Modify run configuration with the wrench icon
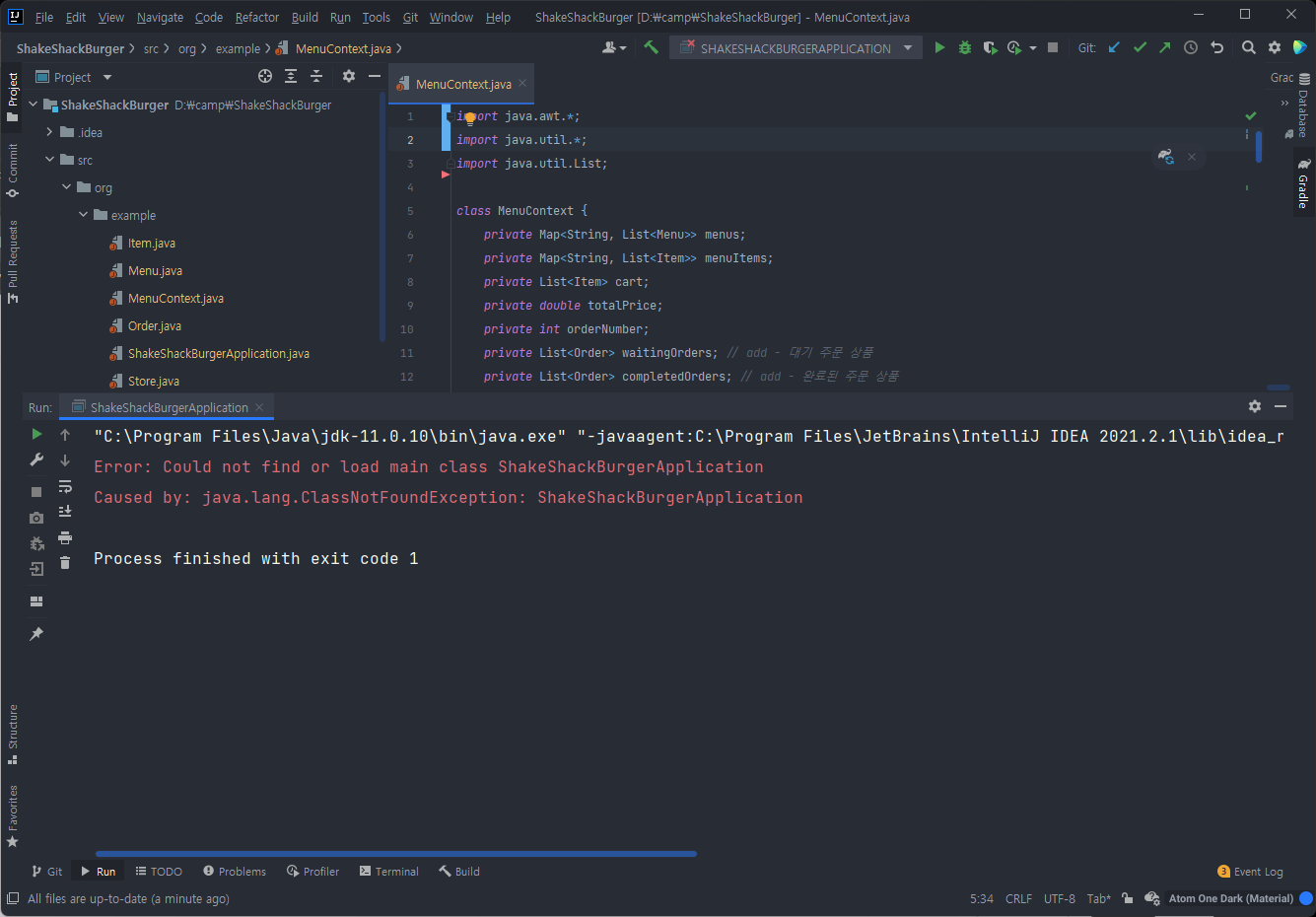Viewport: 1316px width, 917px height. 36,459
